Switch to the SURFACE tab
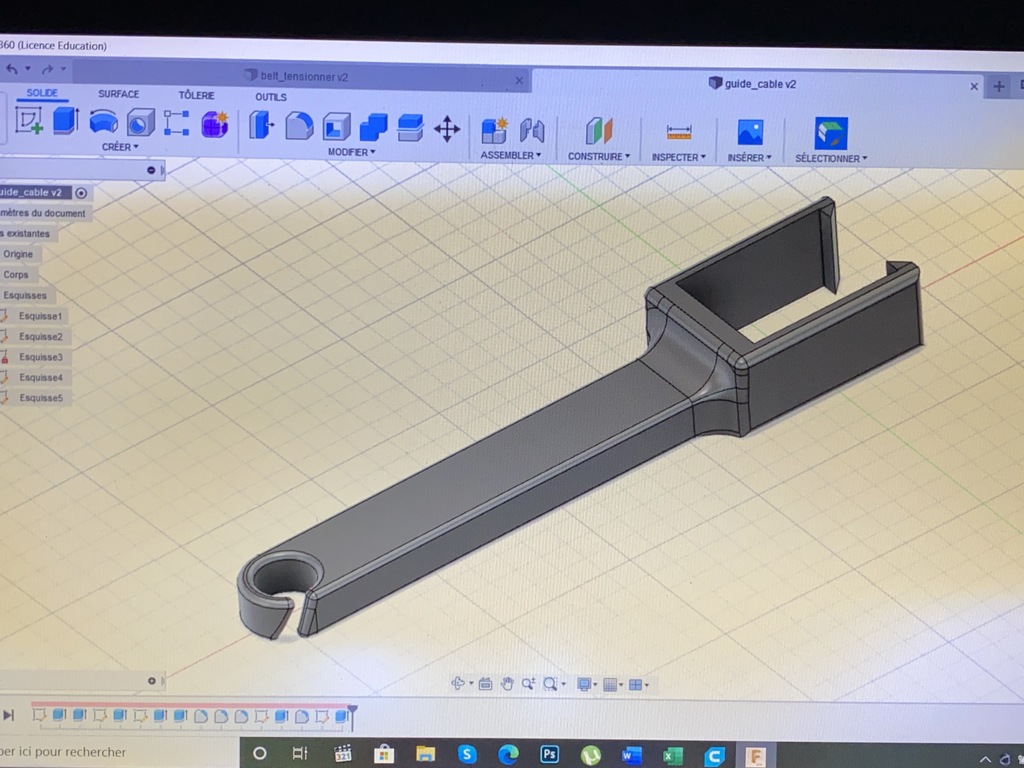 coord(118,94)
